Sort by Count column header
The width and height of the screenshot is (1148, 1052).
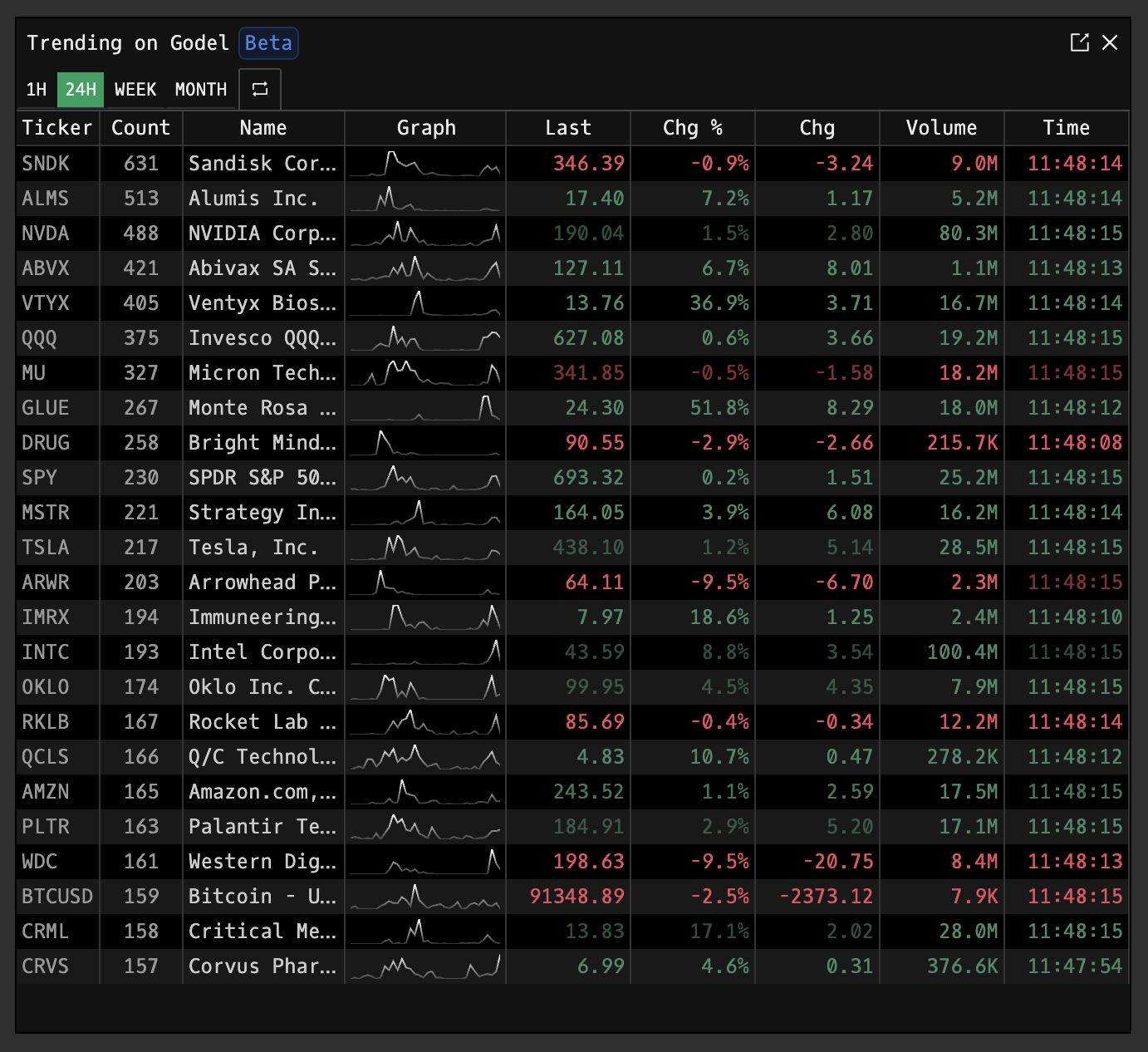141,128
